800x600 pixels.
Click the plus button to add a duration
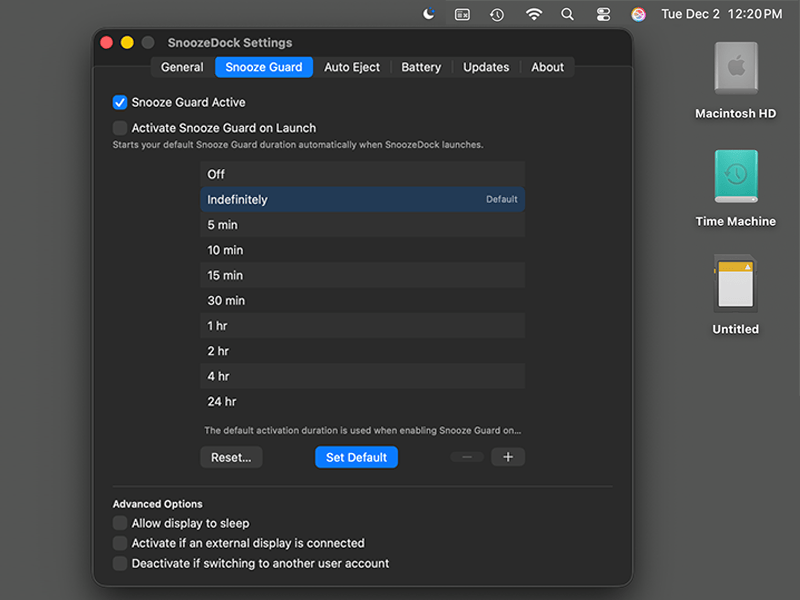508,457
